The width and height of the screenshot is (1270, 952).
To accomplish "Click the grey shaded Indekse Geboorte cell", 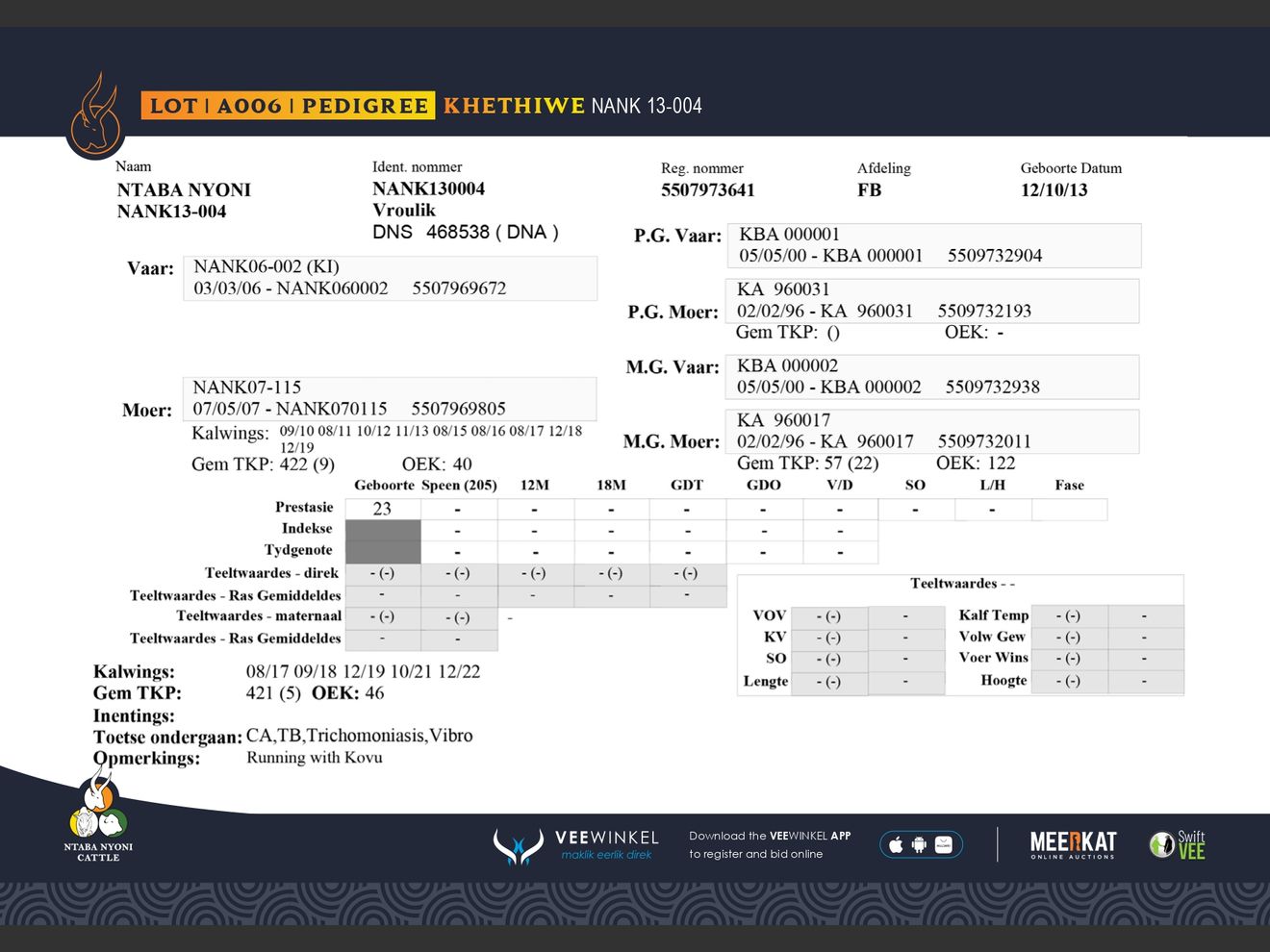I will click(382, 531).
